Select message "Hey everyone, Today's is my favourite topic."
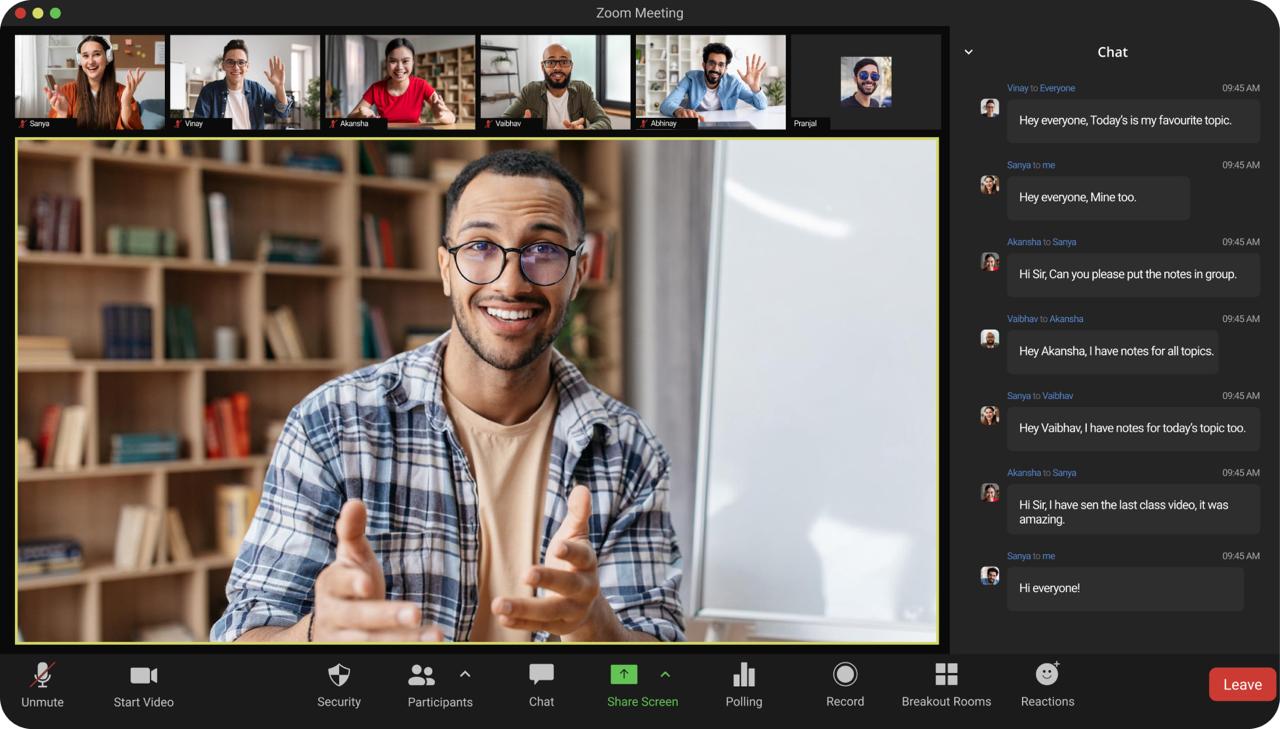The width and height of the screenshot is (1280, 729). tap(1133, 121)
